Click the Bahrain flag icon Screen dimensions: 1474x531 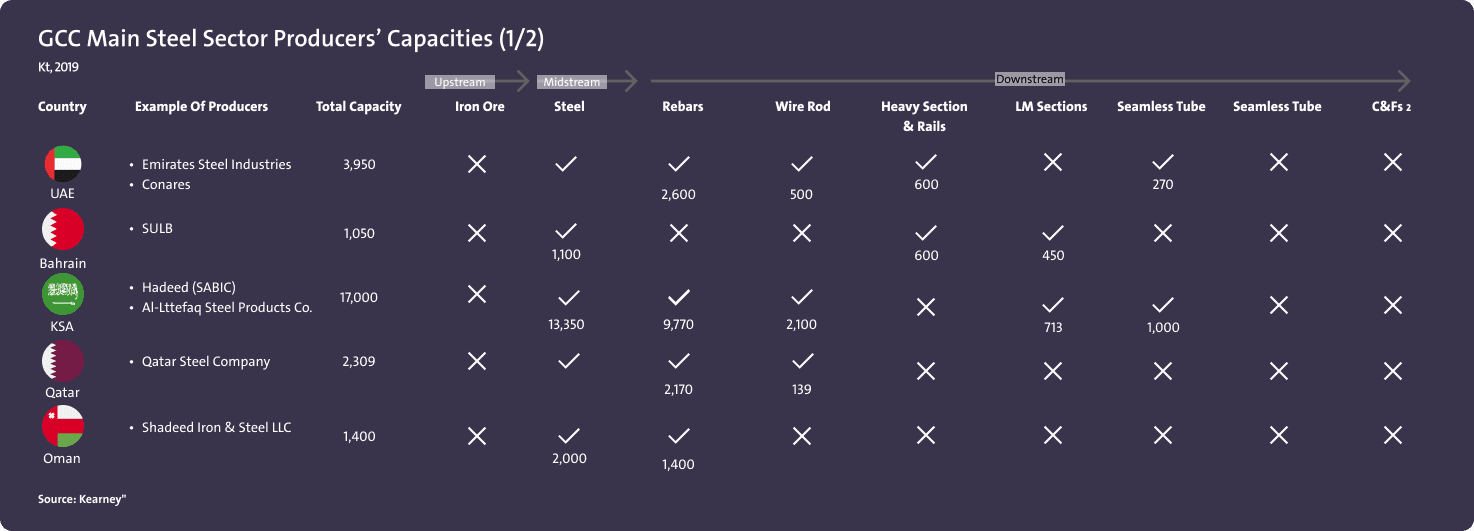coord(62,230)
